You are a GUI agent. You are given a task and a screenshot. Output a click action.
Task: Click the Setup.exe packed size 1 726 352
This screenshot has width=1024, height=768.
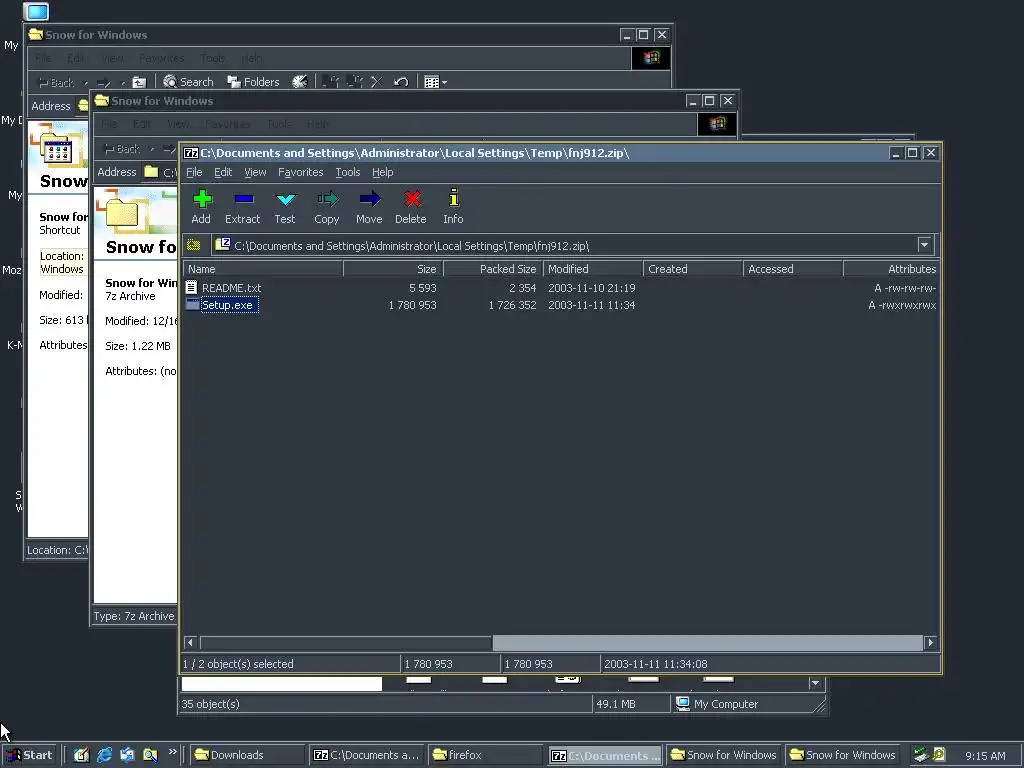pos(513,305)
